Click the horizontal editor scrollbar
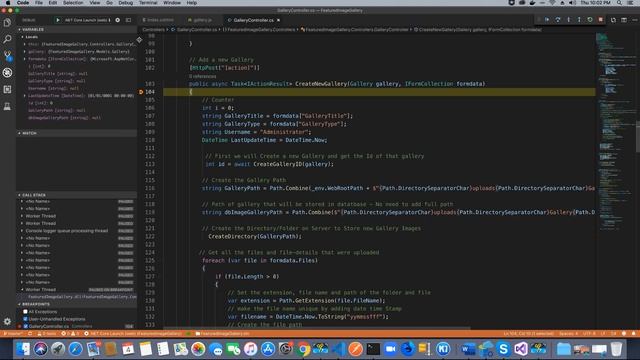This screenshot has width=640, height=360. [317, 327]
